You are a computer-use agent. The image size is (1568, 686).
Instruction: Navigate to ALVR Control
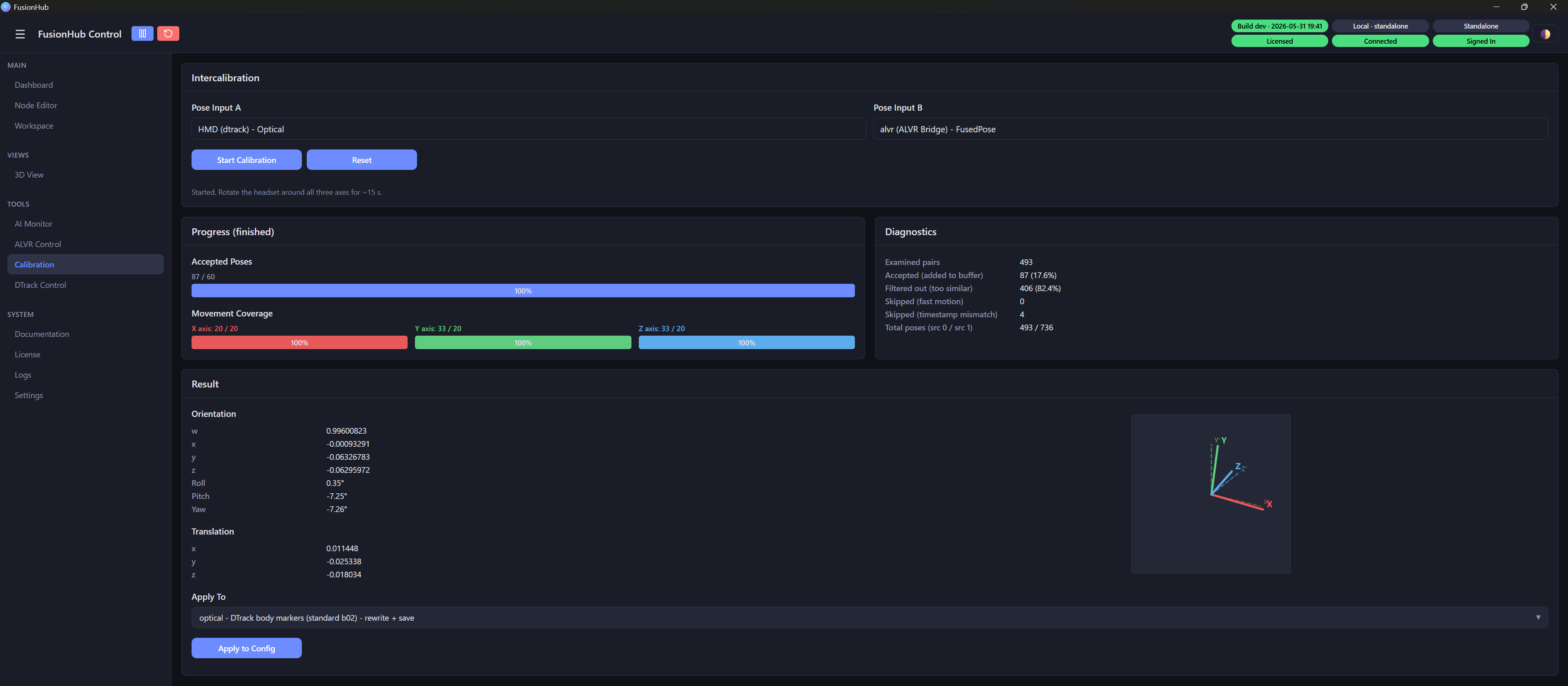click(x=85, y=244)
